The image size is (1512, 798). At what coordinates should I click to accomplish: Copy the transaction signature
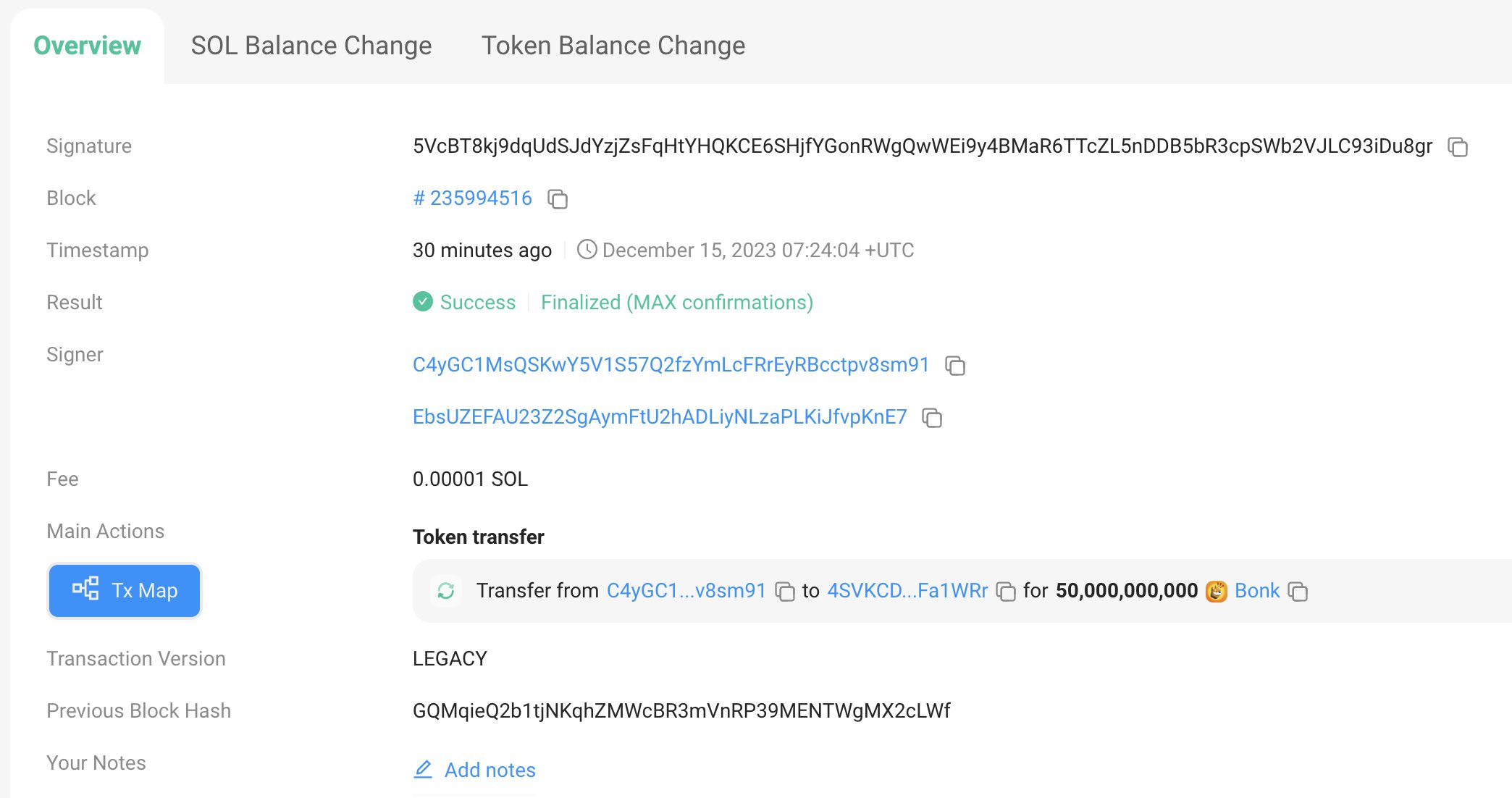click(1457, 147)
